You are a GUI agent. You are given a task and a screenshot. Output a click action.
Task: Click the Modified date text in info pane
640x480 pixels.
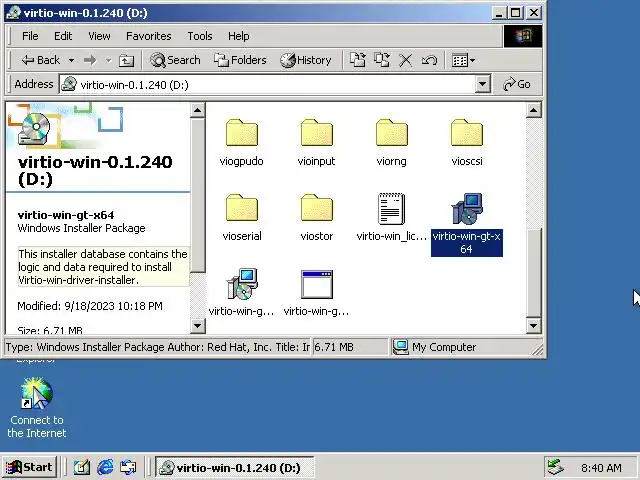pyautogui.click(x=90, y=306)
